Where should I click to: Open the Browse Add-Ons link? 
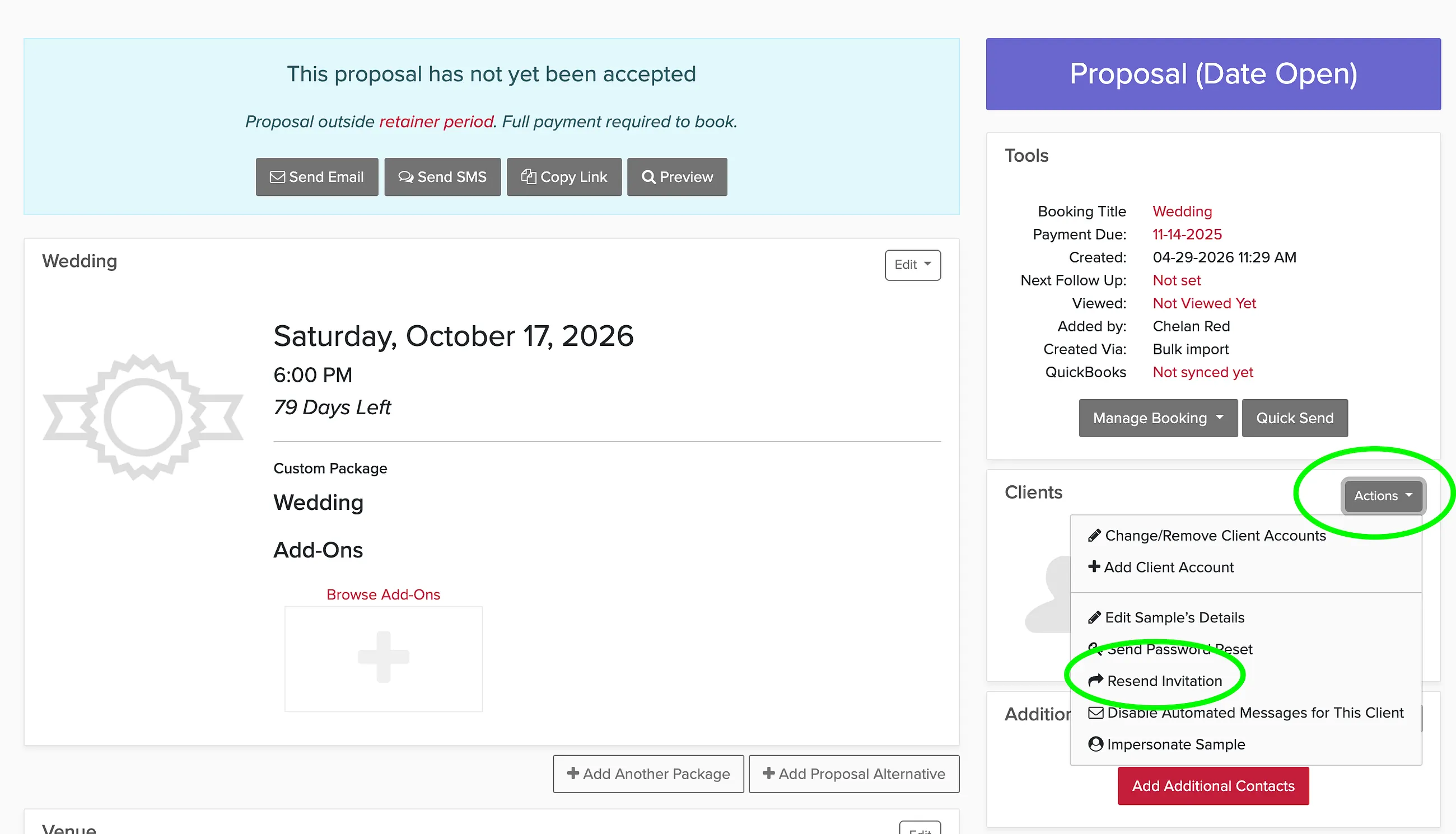tap(384, 594)
